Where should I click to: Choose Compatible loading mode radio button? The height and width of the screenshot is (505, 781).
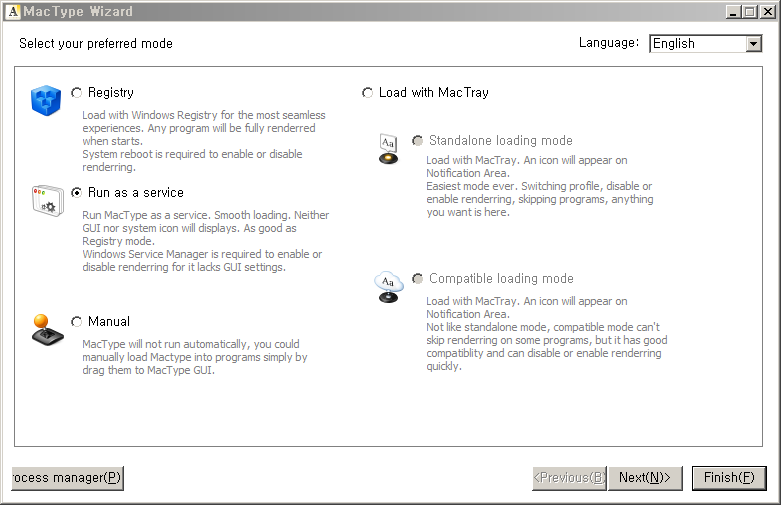(417, 278)
